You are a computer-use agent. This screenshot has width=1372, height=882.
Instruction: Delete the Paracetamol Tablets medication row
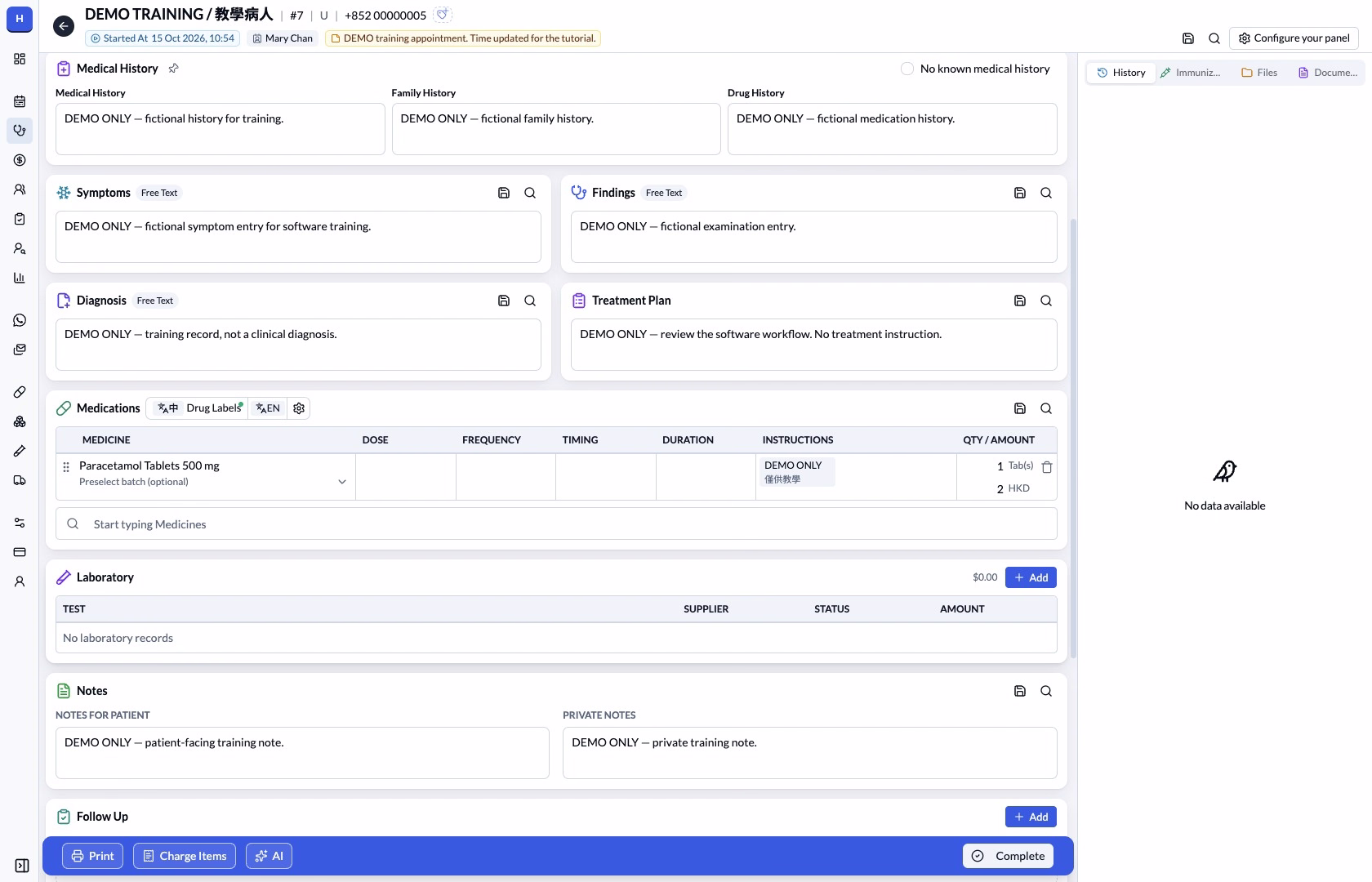point(1047,467)
